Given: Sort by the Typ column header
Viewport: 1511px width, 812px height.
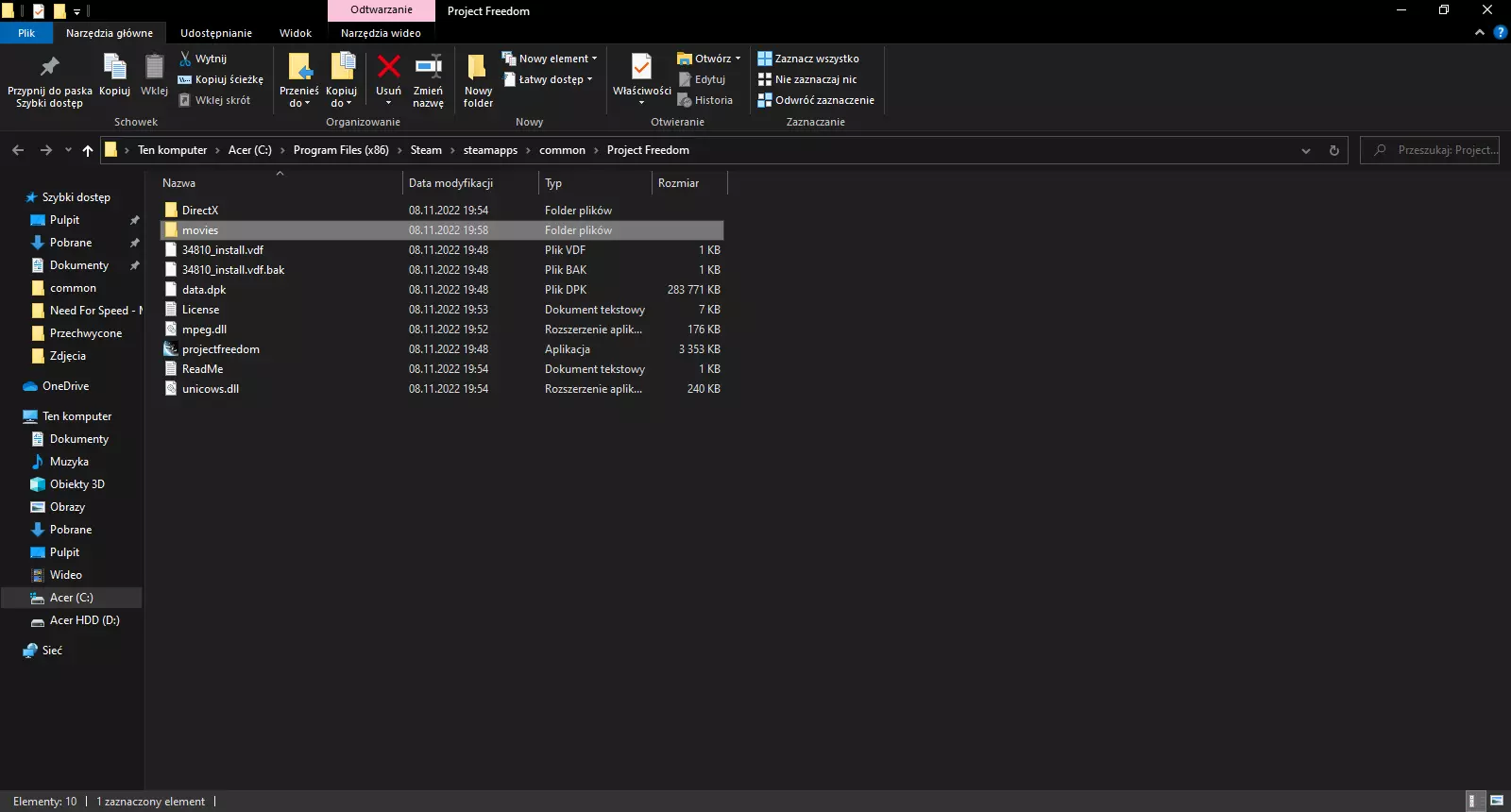Looking at the screenshot, I should [595, 183].
